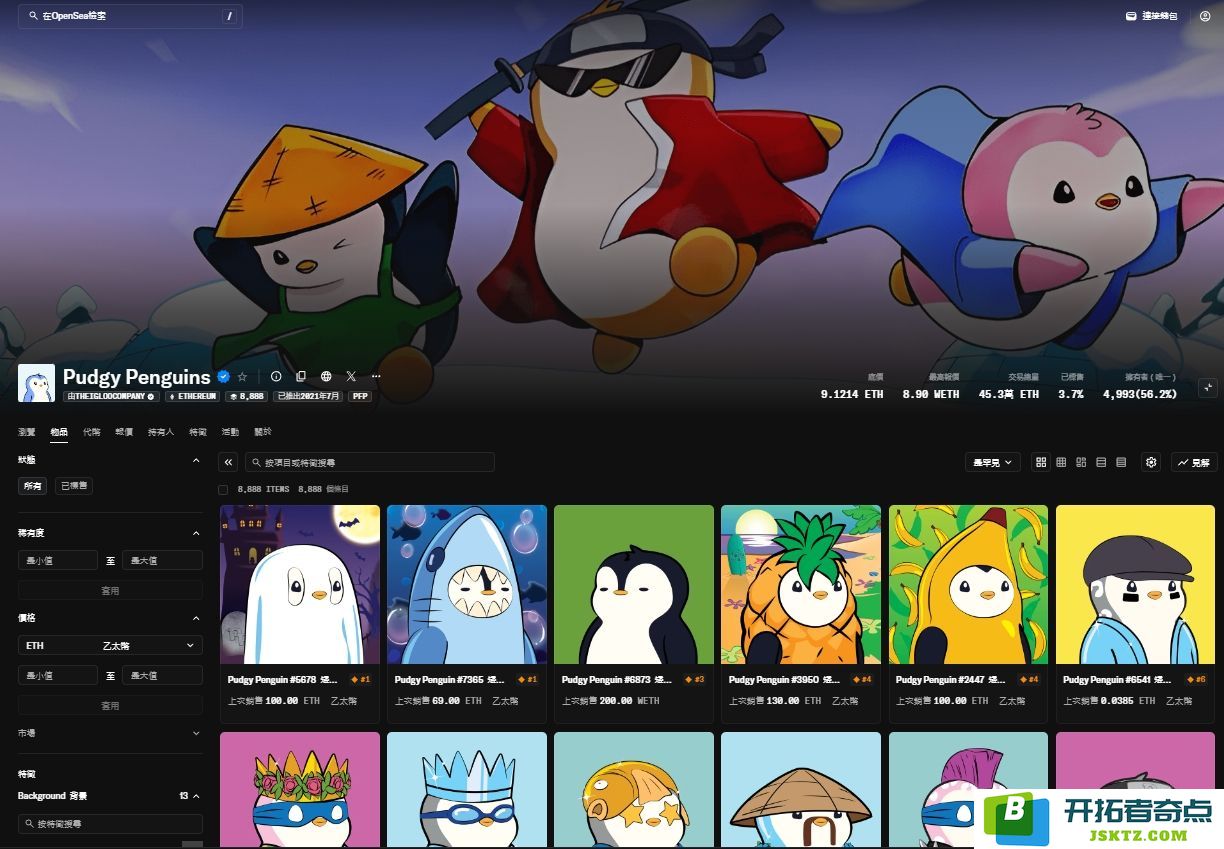
Task: Focus the OpenSea search field
Action: (130, 16)
